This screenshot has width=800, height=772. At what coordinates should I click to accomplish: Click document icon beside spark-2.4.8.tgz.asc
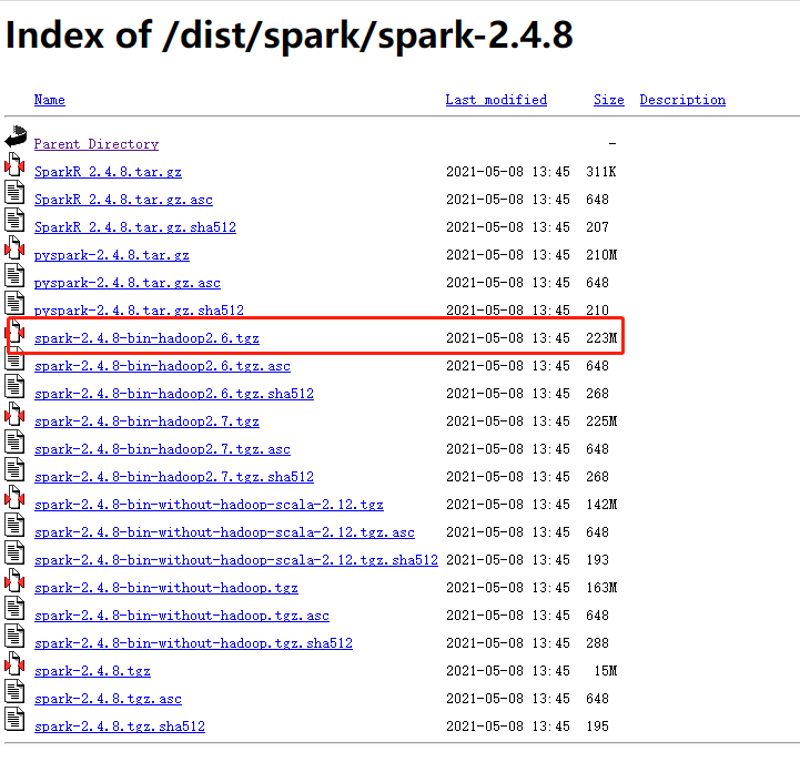point(15,691)
